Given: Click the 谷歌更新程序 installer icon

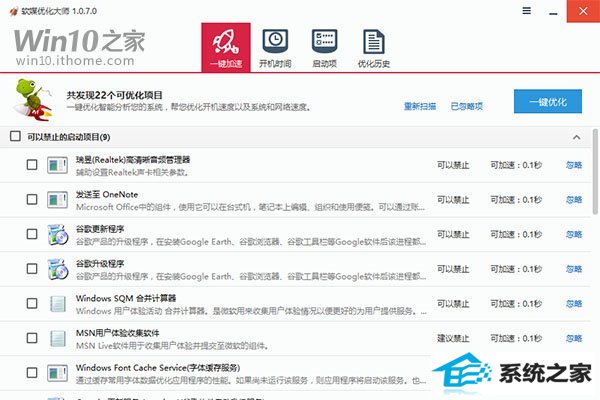Looking at the screenshot, I should point(58,235).
